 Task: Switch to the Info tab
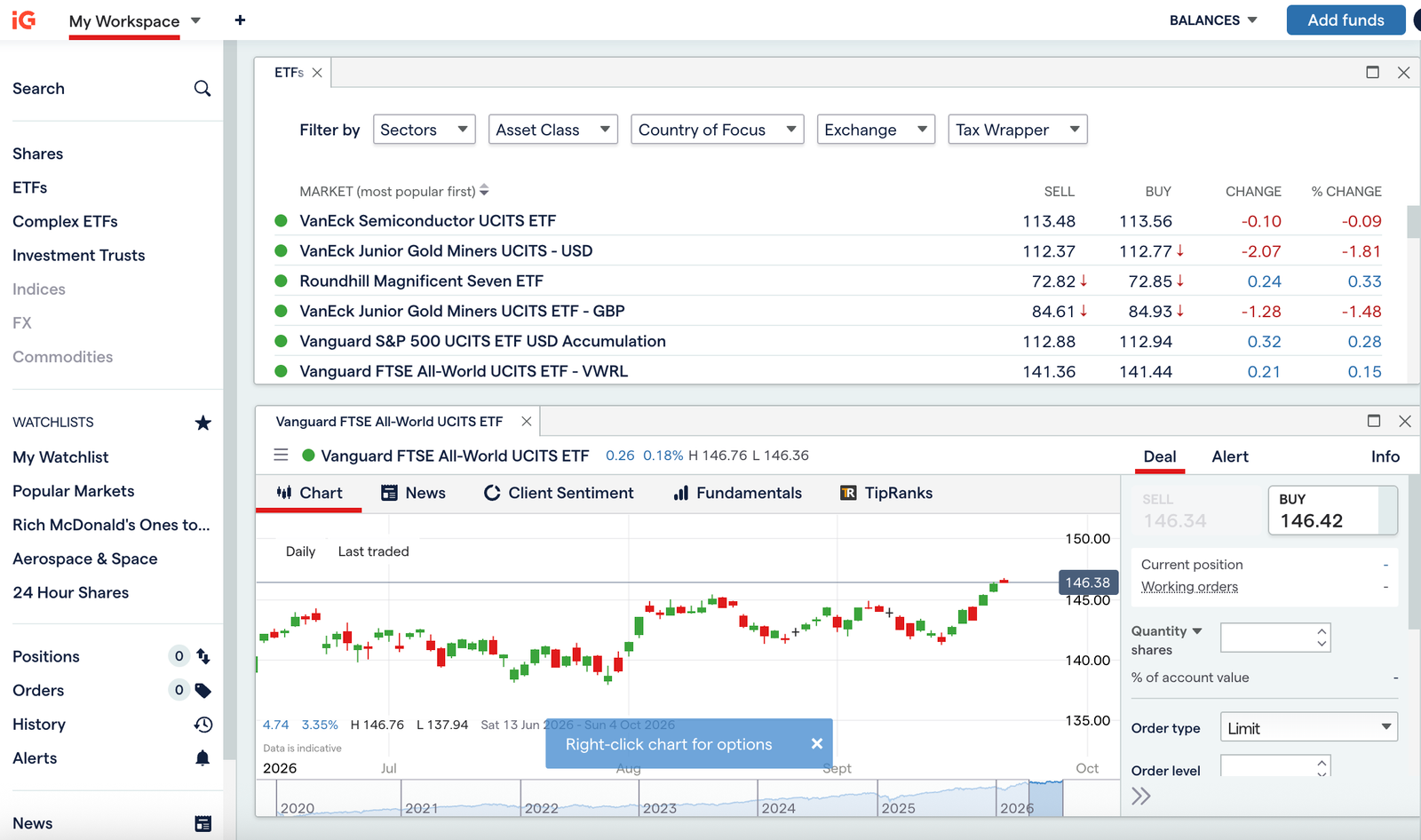tap(1385, 456)
